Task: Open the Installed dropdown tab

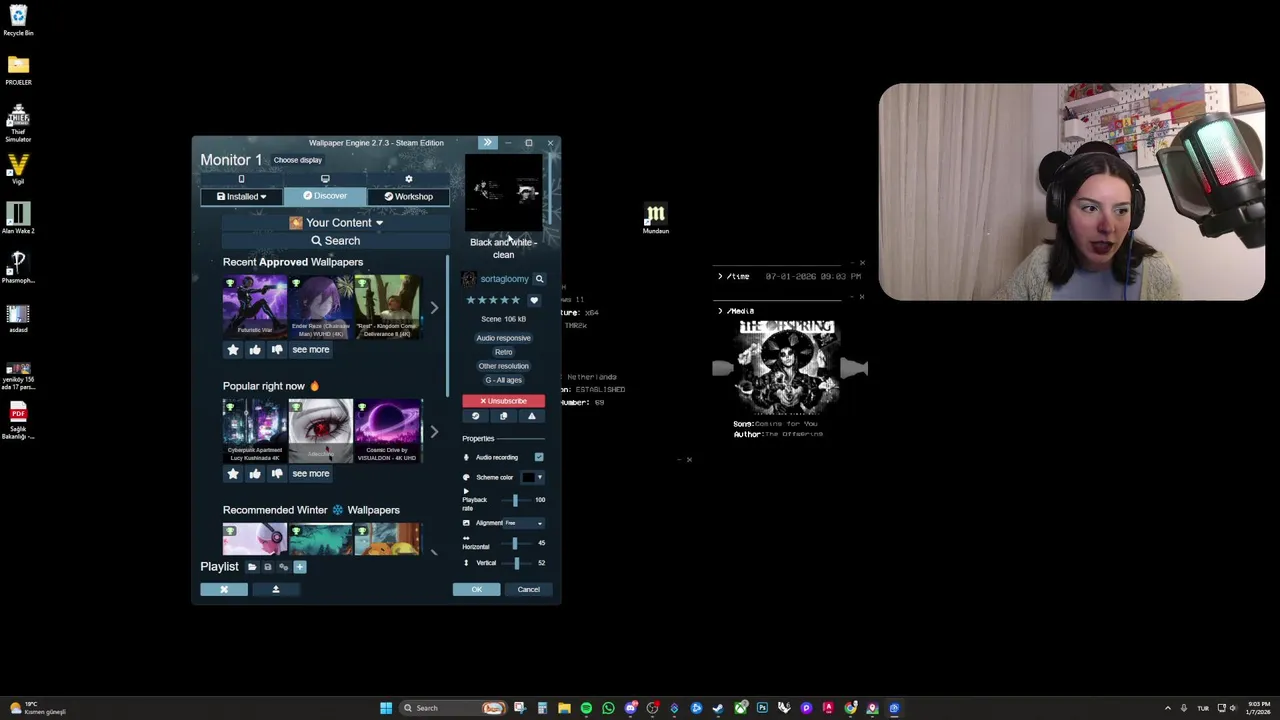Action: coord(241,196)
